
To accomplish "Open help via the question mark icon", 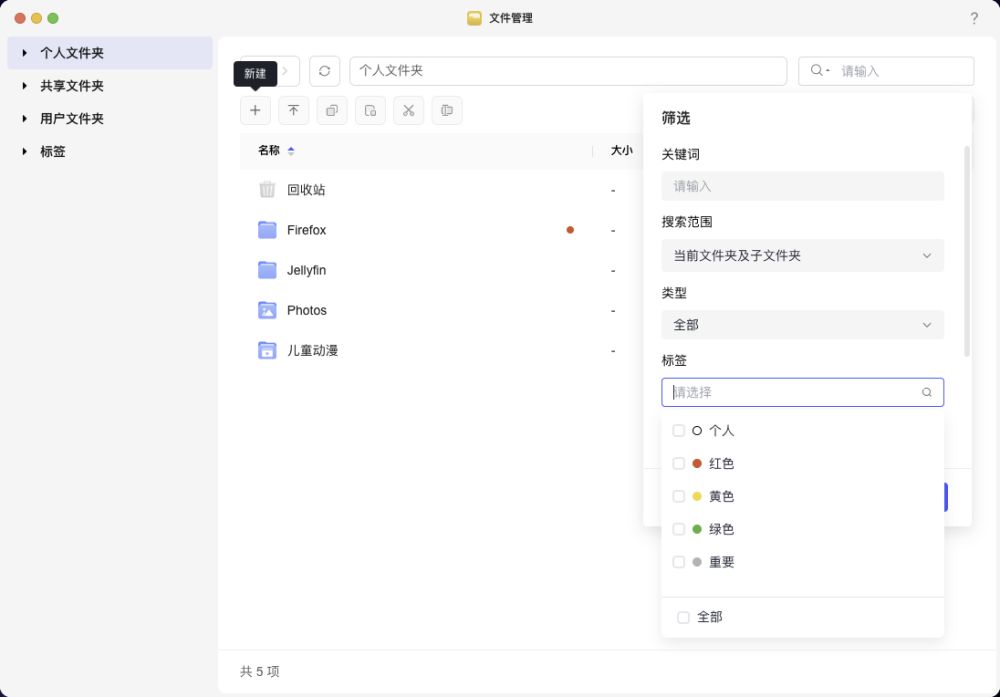I will tap(974, 18).
